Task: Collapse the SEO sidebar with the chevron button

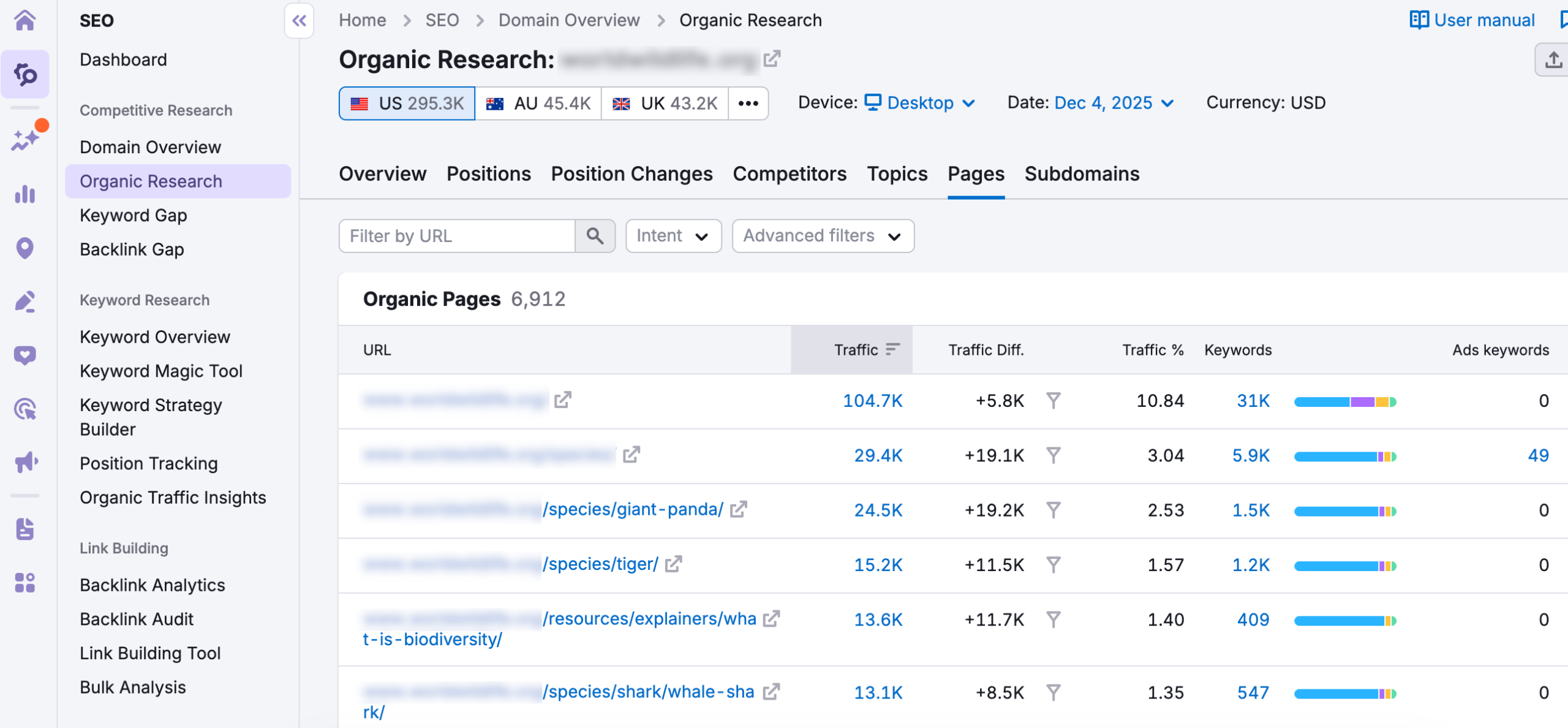Action: (299, 20)
